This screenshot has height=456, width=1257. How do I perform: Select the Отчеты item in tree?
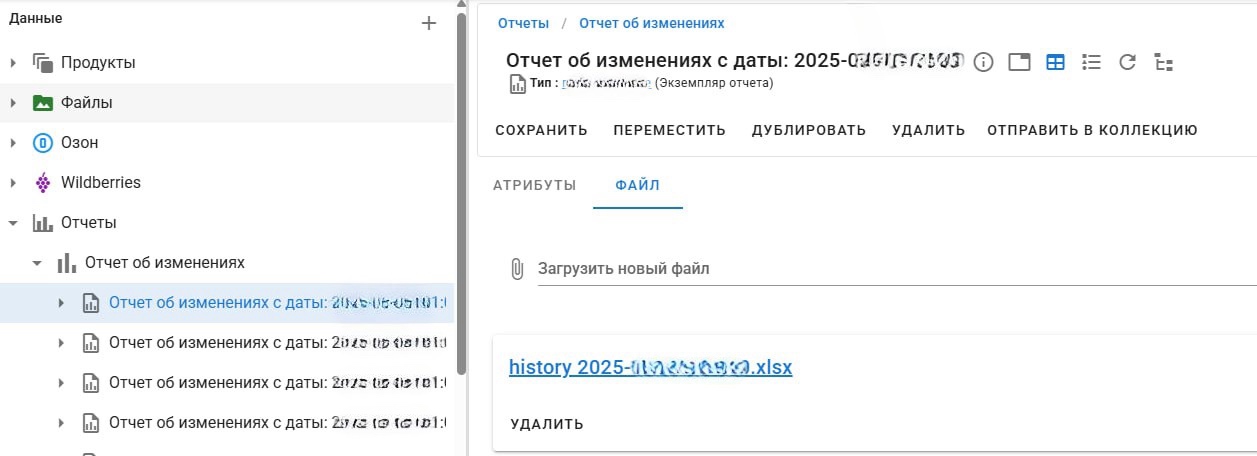pos(89,223)
